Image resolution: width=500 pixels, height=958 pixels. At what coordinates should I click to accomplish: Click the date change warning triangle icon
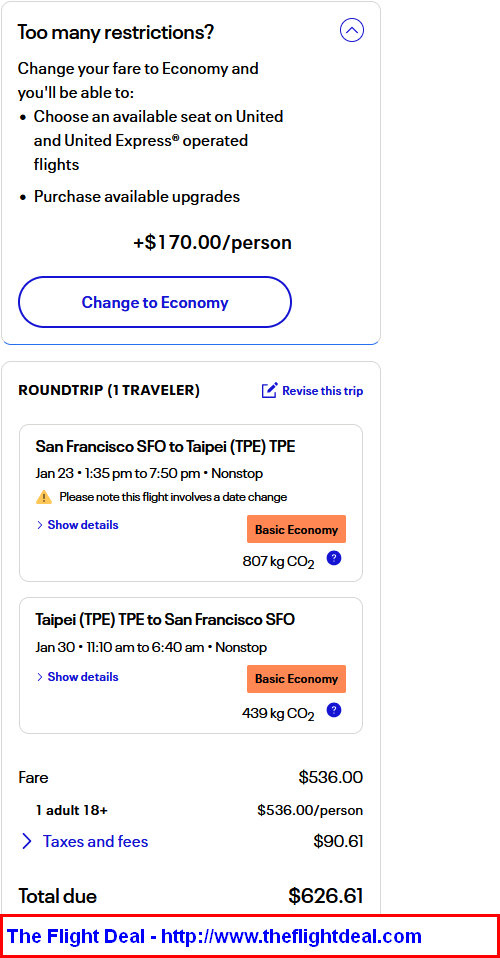coord(44,497)
